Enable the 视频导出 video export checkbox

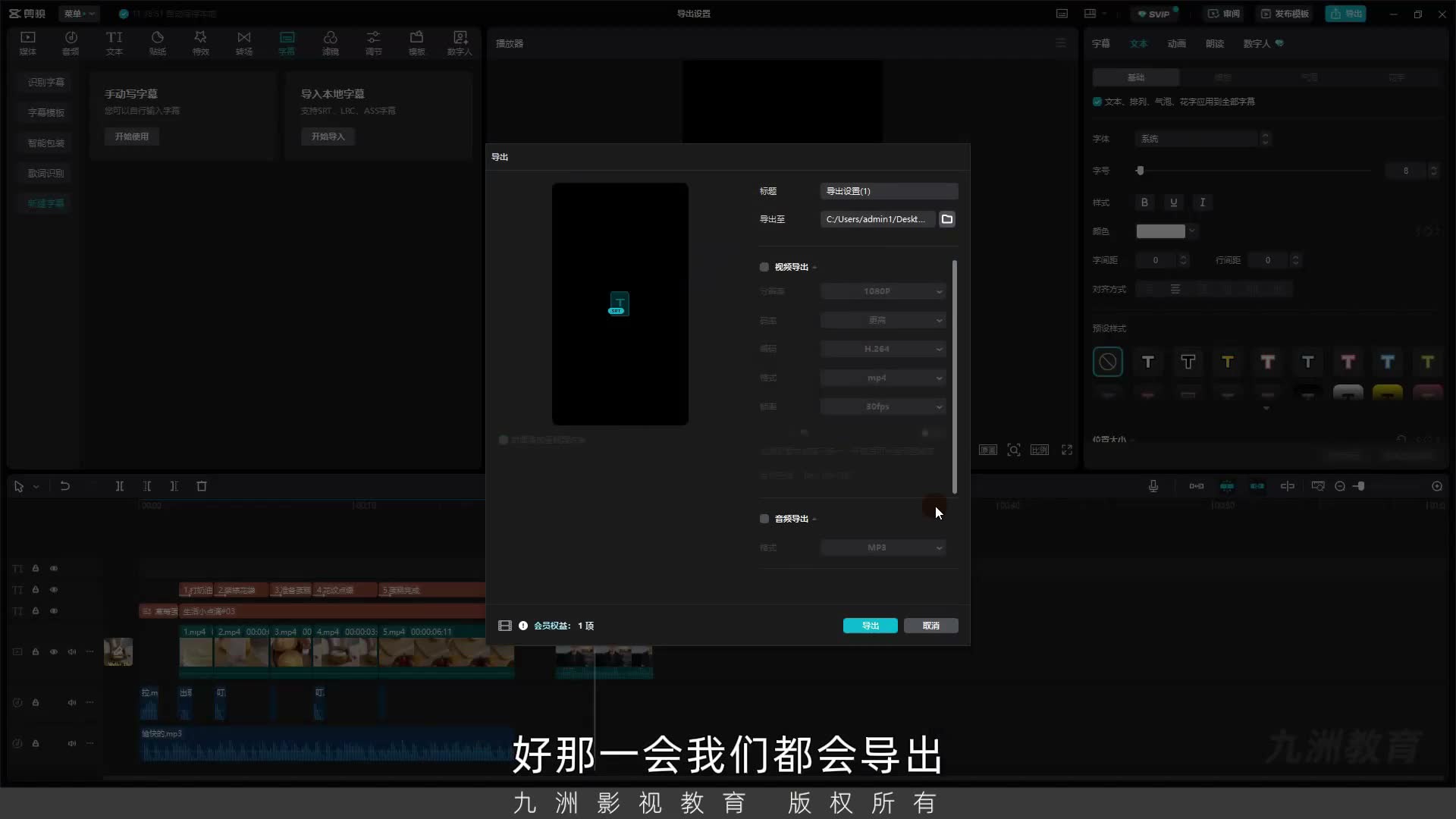pyautogui.click(x=764, y=267)
